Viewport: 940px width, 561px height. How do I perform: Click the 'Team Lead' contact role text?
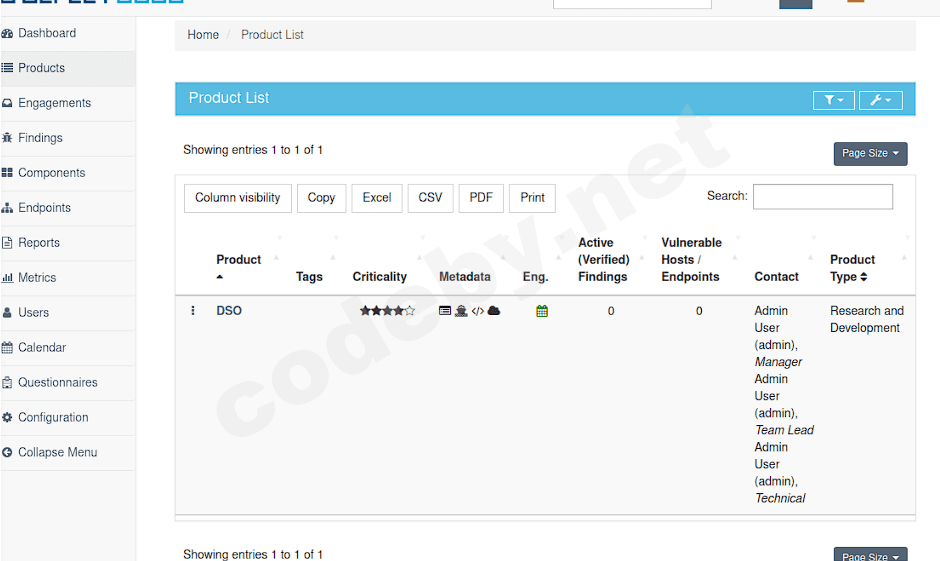click(x=784, y=430)
